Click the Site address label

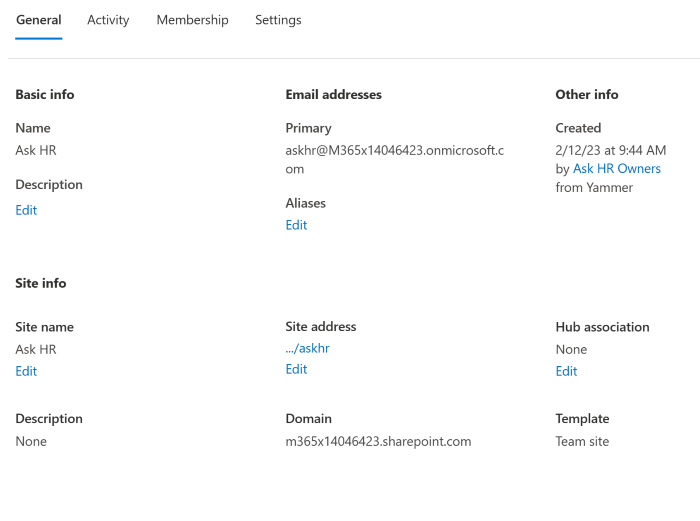(321, 327)
